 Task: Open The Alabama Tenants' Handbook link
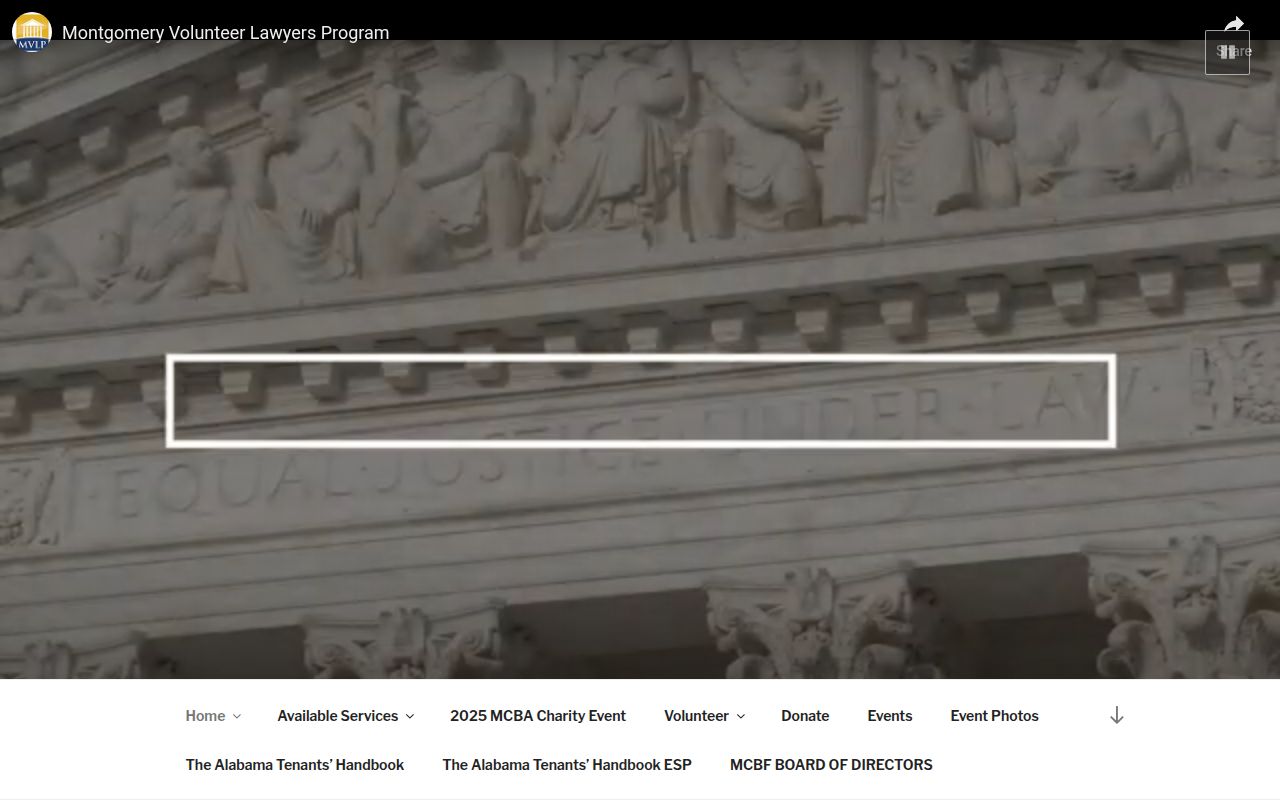[295, 765]
